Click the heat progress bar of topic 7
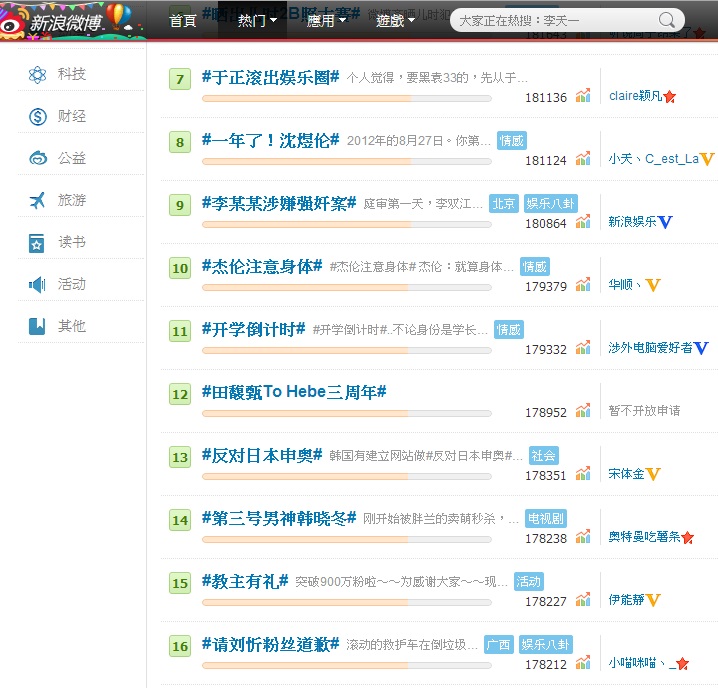This screenshot has width=718, height=688. [x=347, y=98]
